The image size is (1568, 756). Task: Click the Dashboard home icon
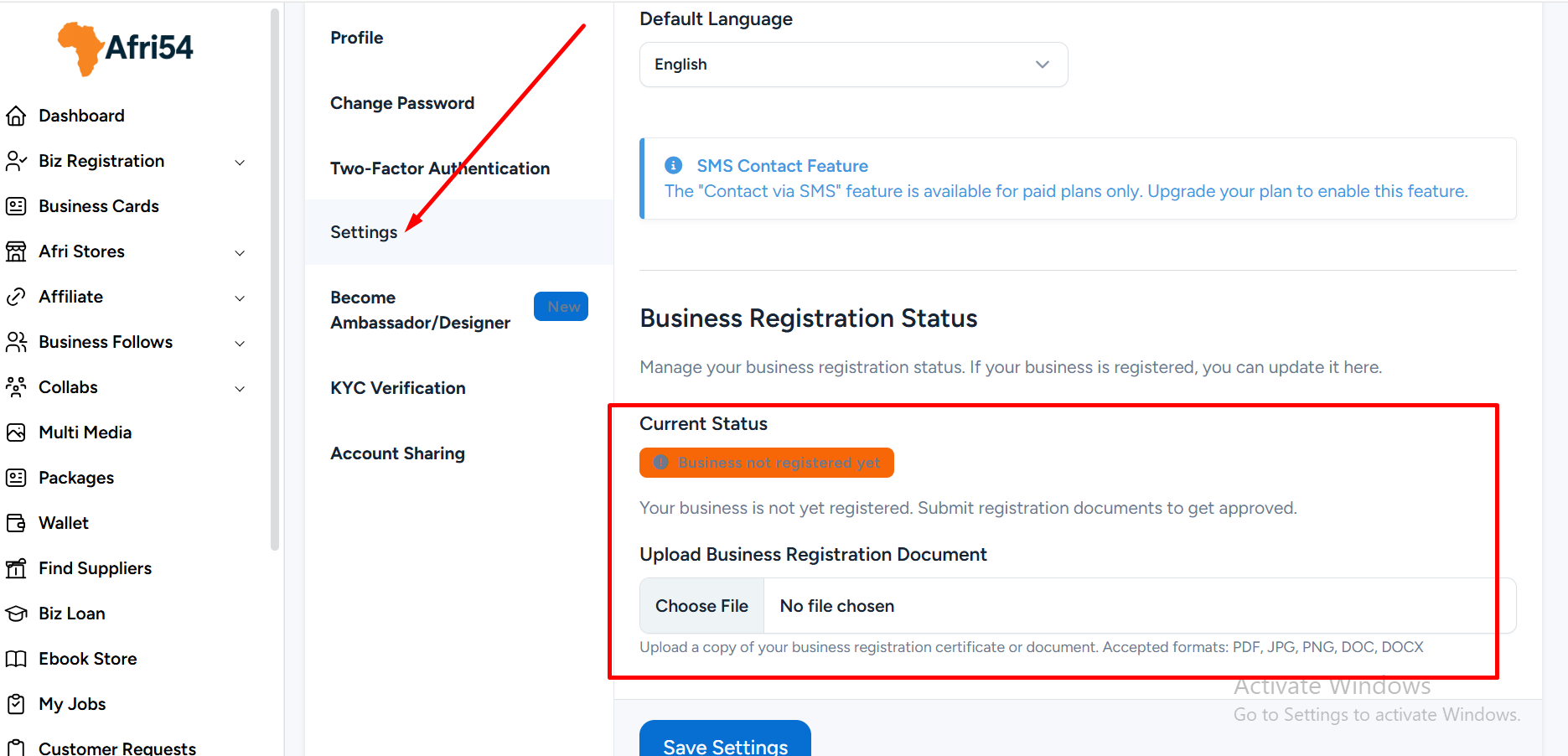[x=16, y=116]
